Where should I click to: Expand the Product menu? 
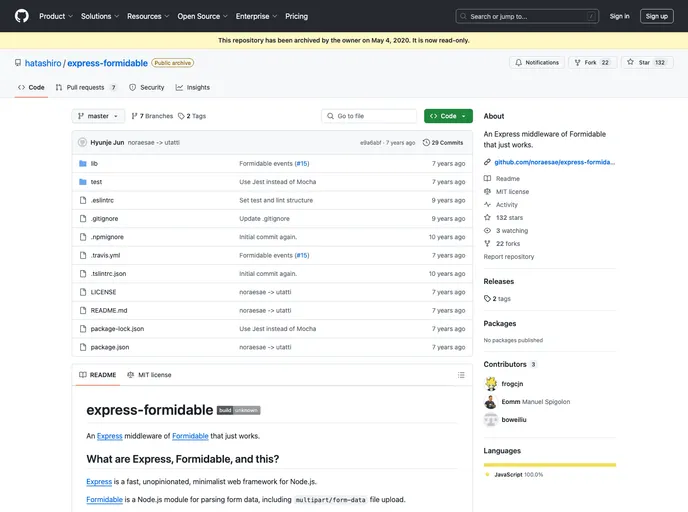pos(56,16)
